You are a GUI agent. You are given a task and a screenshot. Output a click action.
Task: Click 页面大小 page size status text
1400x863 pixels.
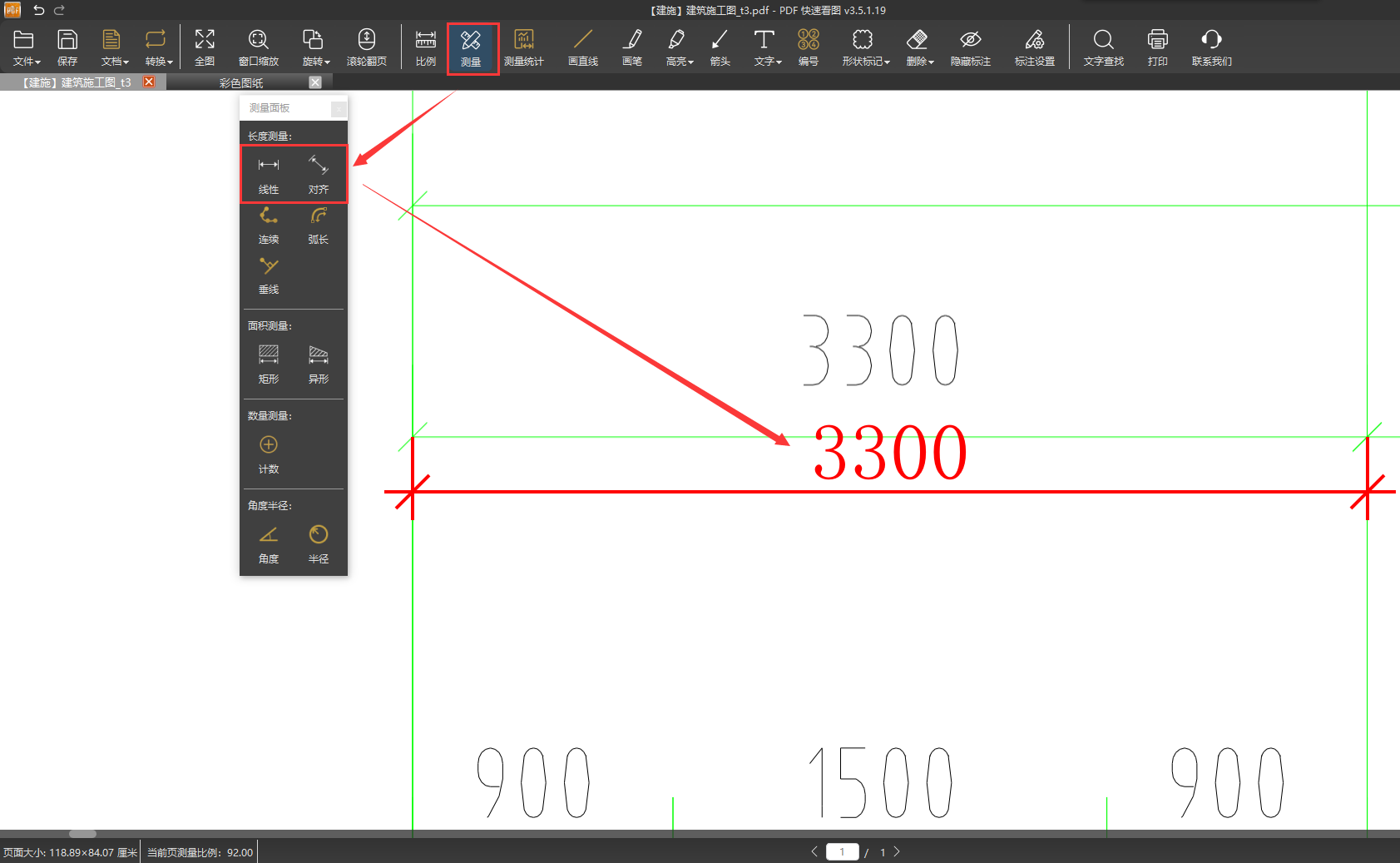click(70, 852)
